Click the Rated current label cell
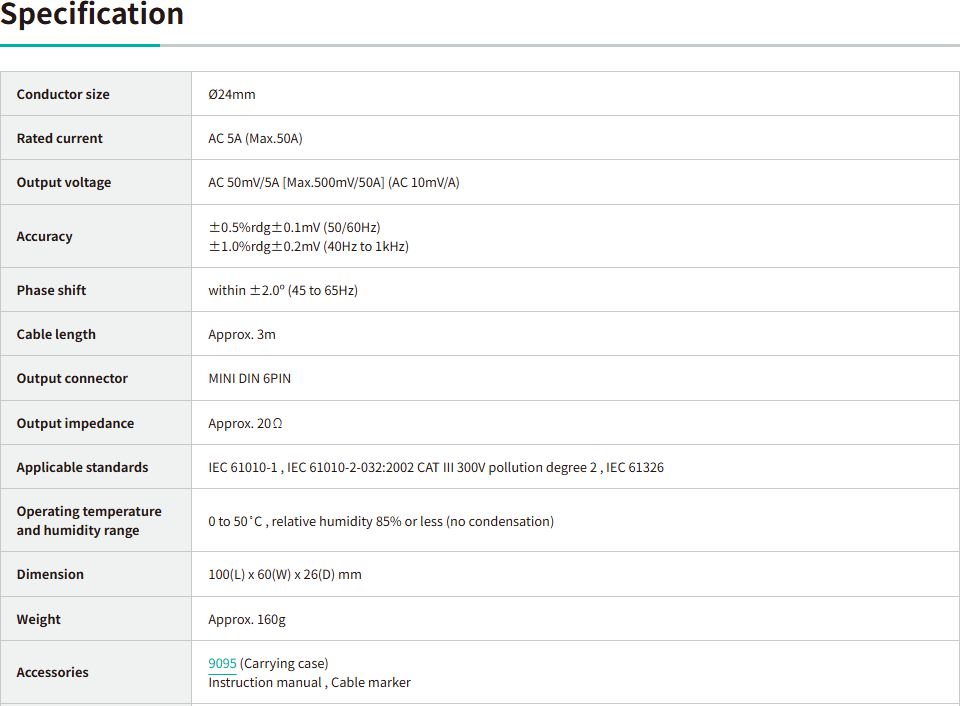 [x=59, y=138]
